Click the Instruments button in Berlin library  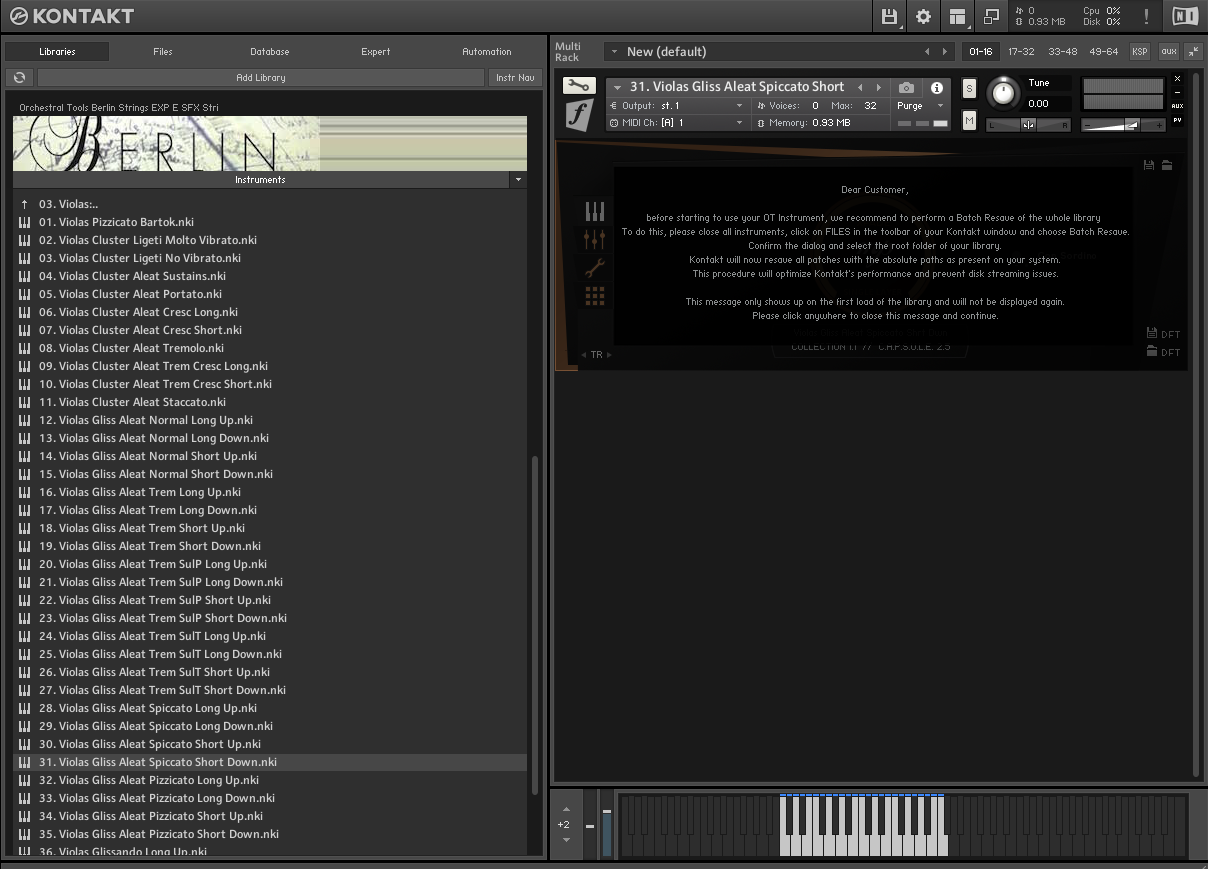pos(260,180)
